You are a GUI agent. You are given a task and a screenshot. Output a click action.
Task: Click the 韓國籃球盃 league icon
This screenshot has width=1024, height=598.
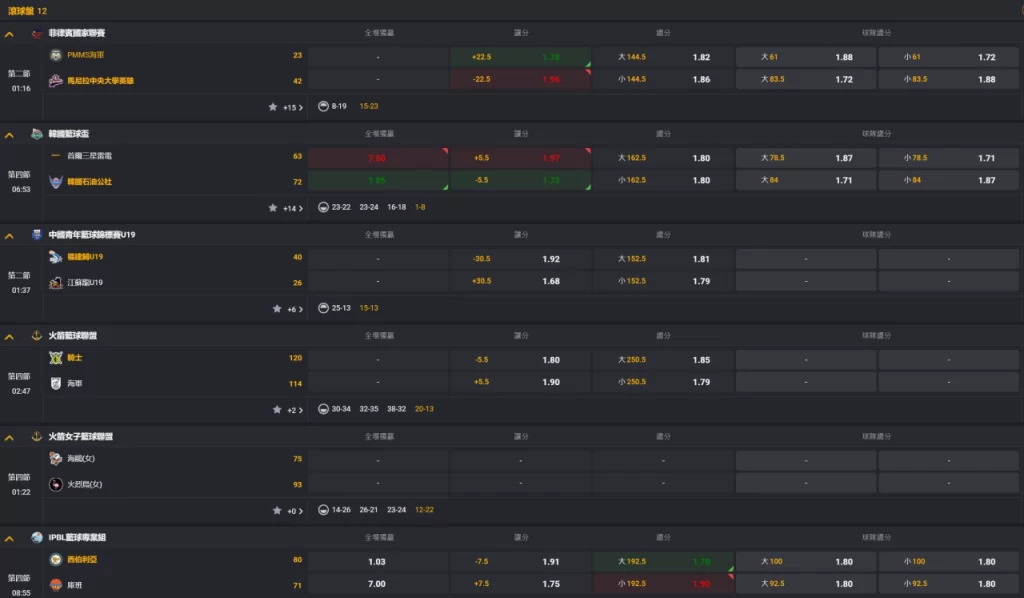[37, 134]
